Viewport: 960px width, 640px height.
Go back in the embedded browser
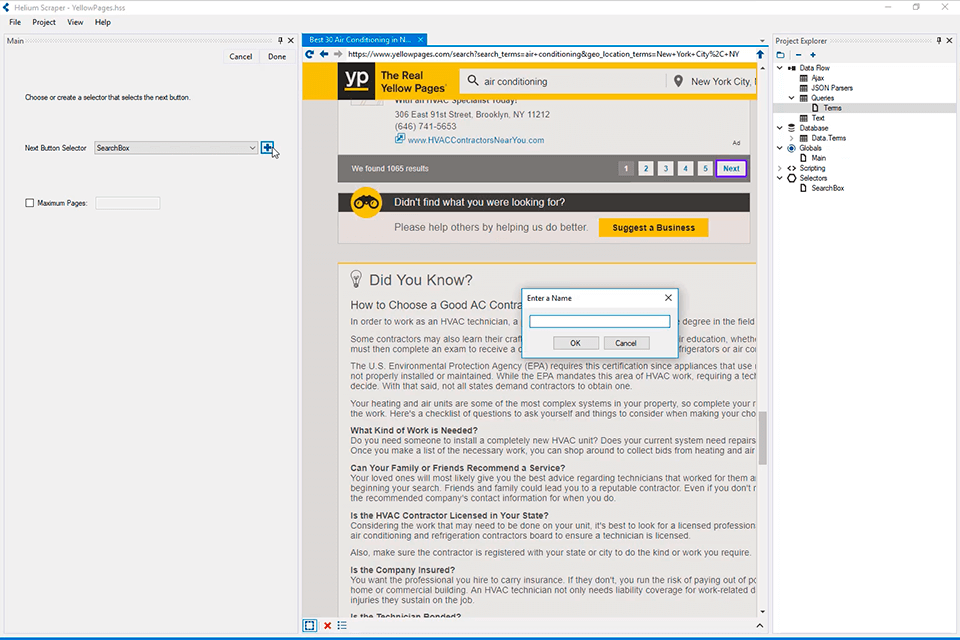324,54
